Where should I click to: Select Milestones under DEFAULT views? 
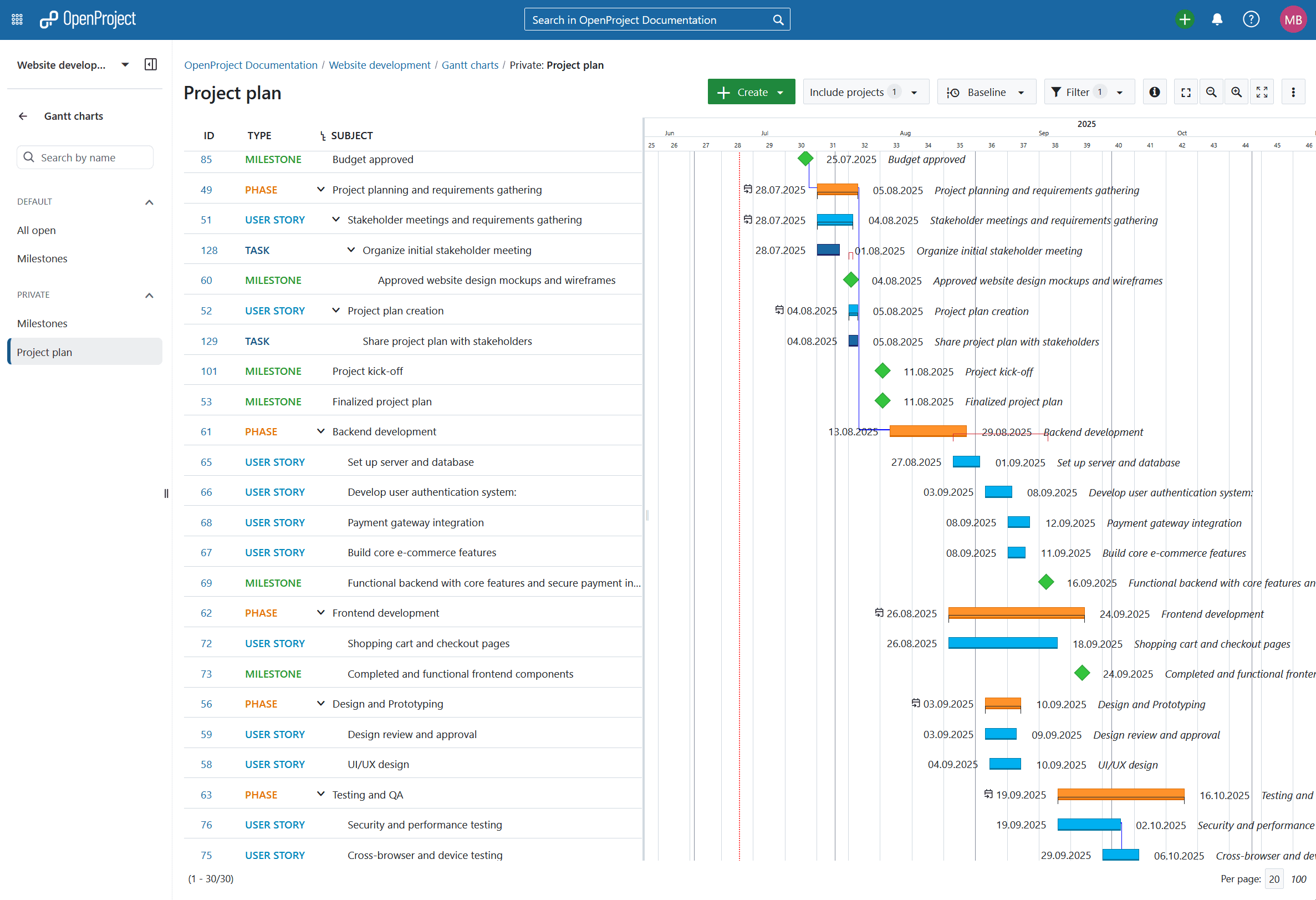click(42, 259)
